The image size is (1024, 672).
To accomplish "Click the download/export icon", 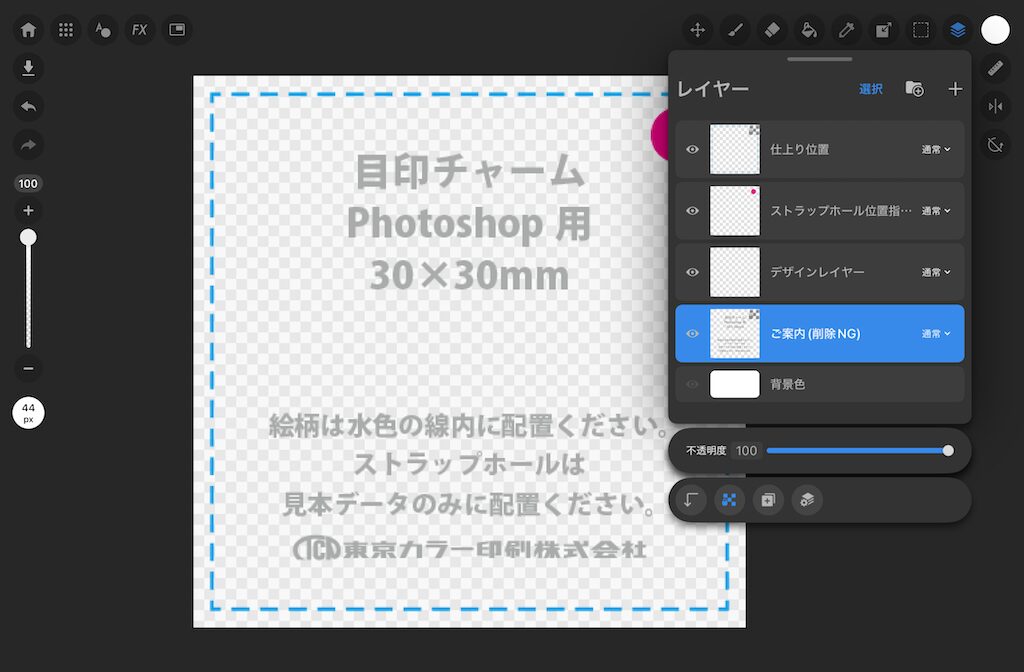I will point(28,68).
